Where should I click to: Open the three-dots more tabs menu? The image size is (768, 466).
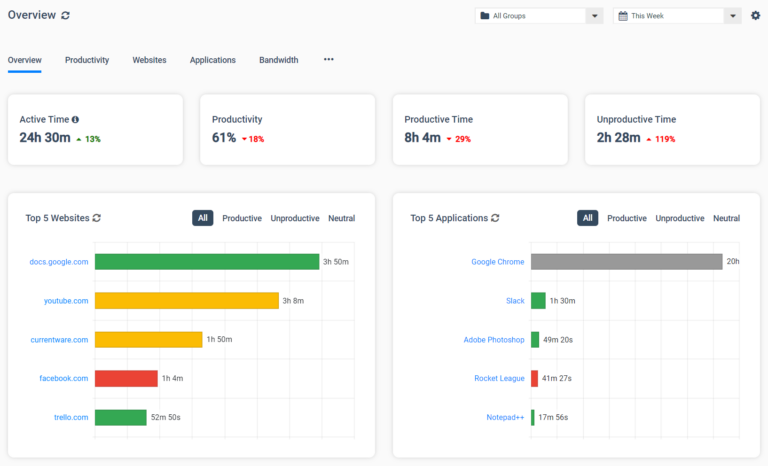point(329,59)
